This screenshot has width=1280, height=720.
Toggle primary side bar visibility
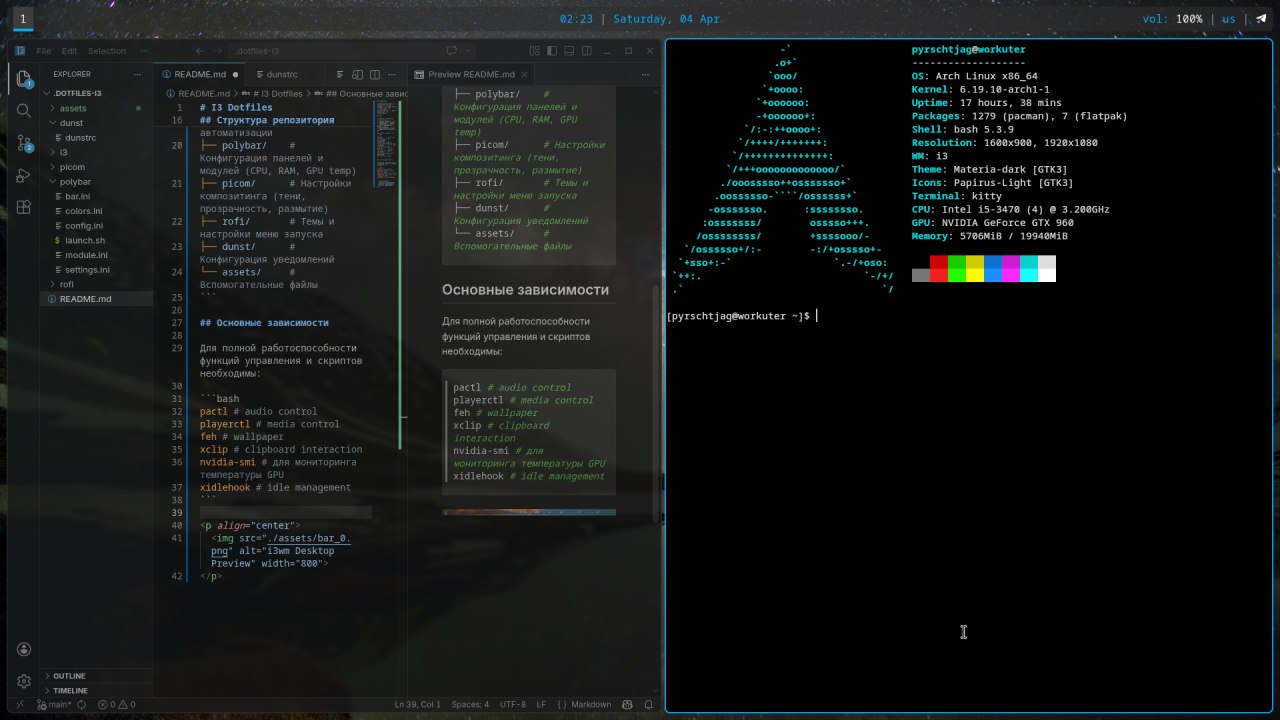552,51
